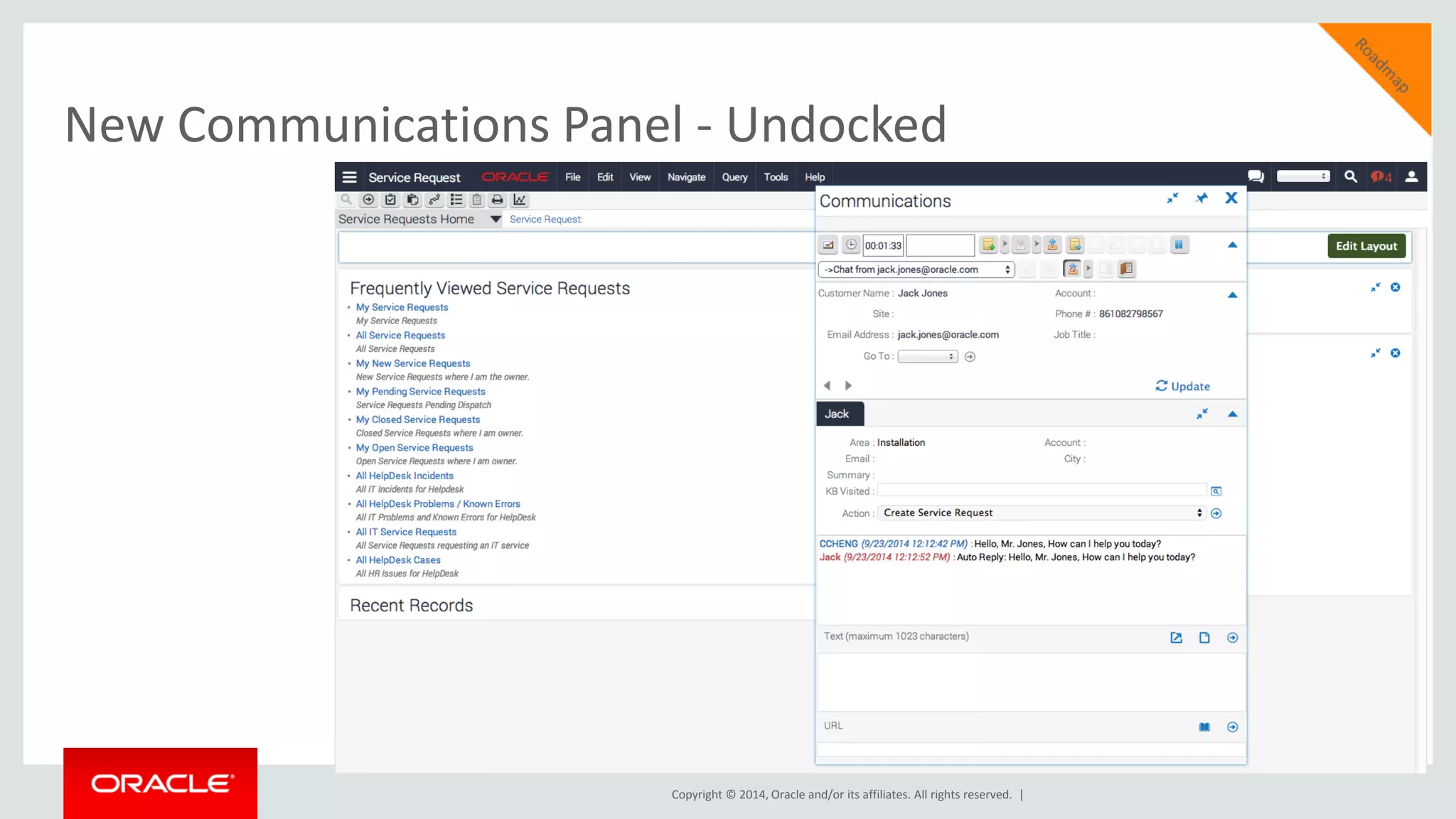This screenshot has height=819, width=1456.
Task: Expand arrow next to accept work item icon
Action: click(1005, 245)
